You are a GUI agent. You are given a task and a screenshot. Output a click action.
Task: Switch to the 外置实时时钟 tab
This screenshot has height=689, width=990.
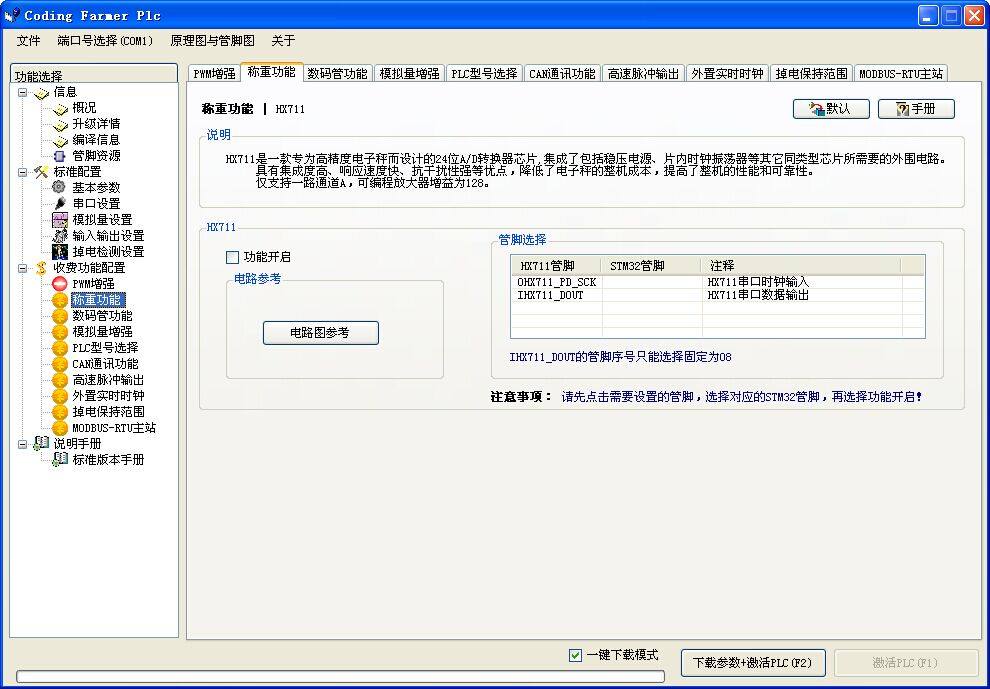pyautogui.click(x=727, y=73)
